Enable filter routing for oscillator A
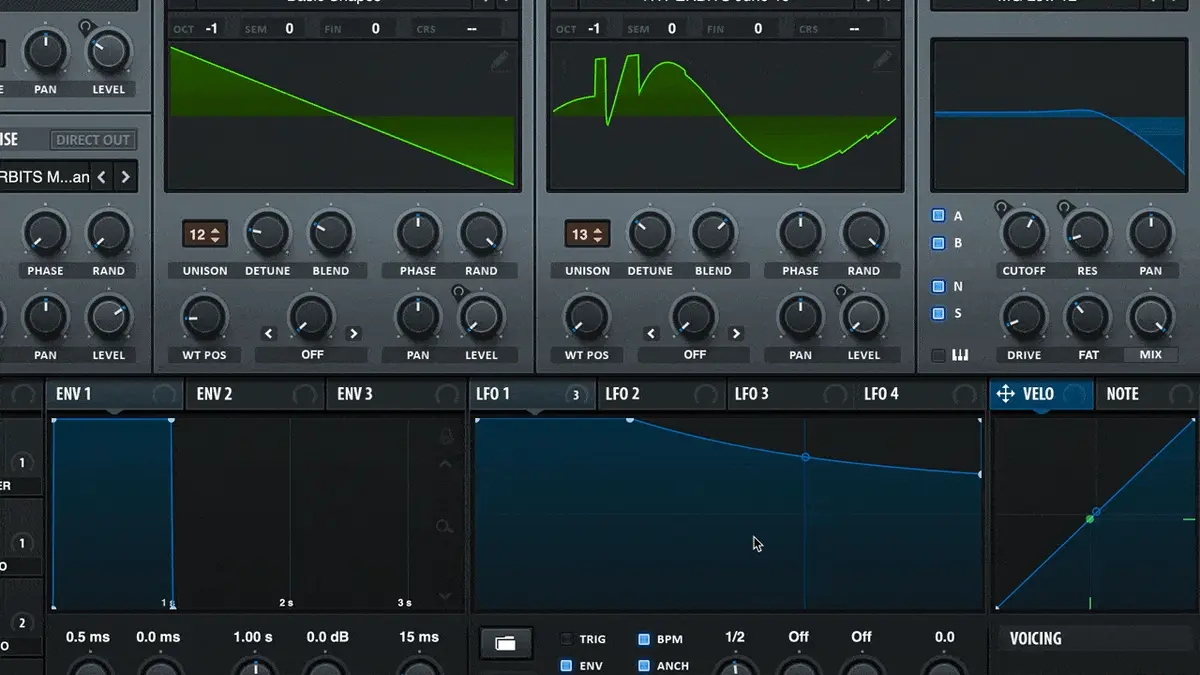The width and height of the screenshot is (1200, 675). coord(938,215)
